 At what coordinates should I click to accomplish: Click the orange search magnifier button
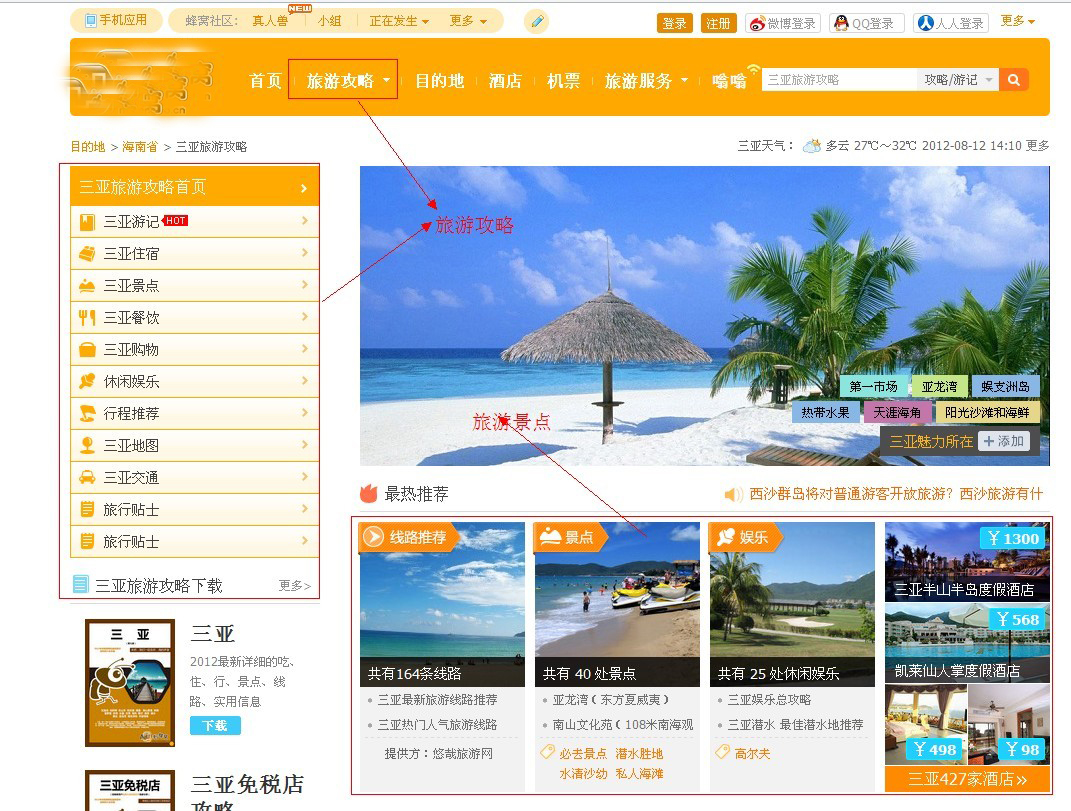pos(1014,80)
